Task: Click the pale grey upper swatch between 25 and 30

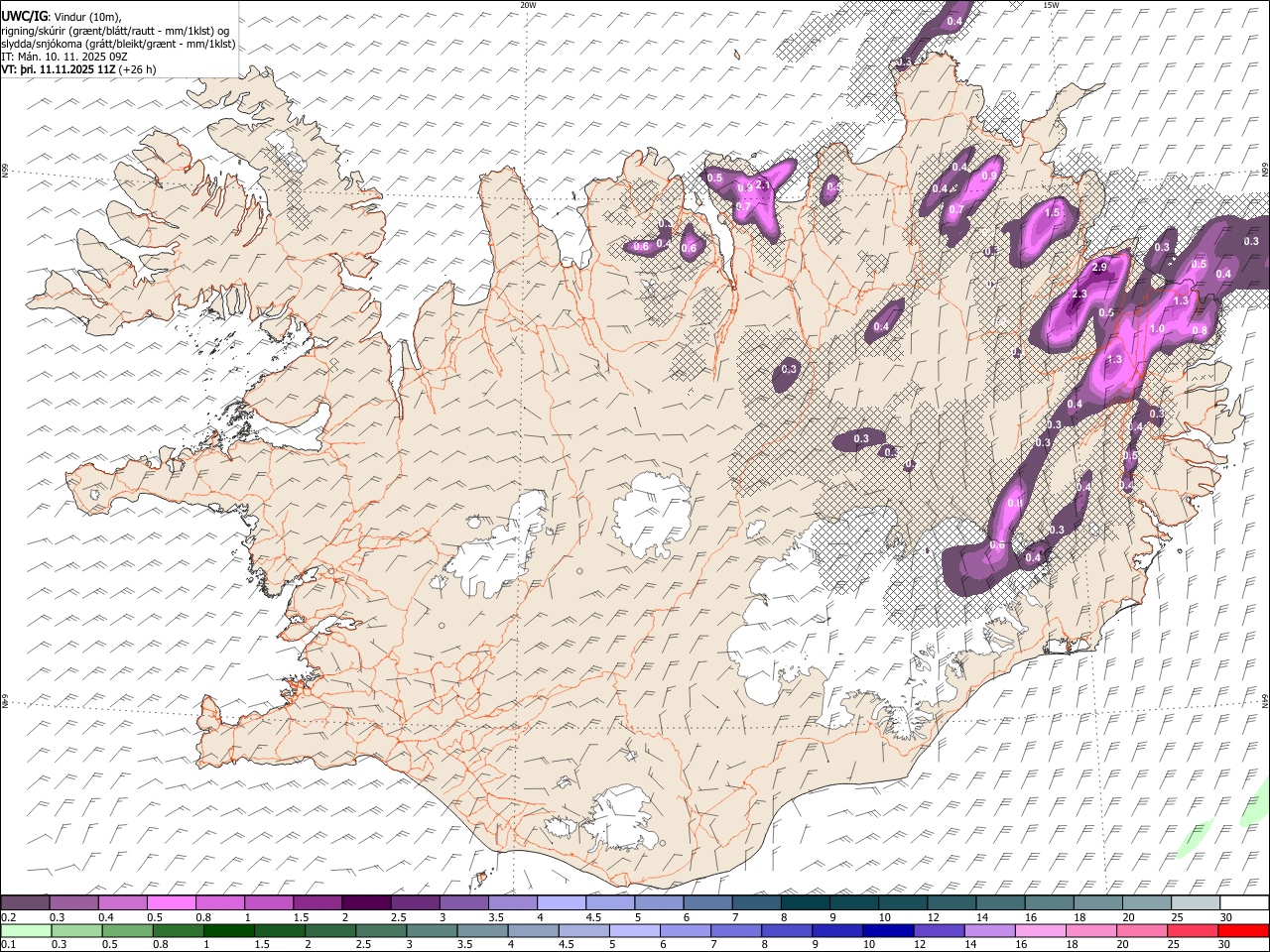Action: (x=1197, y=902)
